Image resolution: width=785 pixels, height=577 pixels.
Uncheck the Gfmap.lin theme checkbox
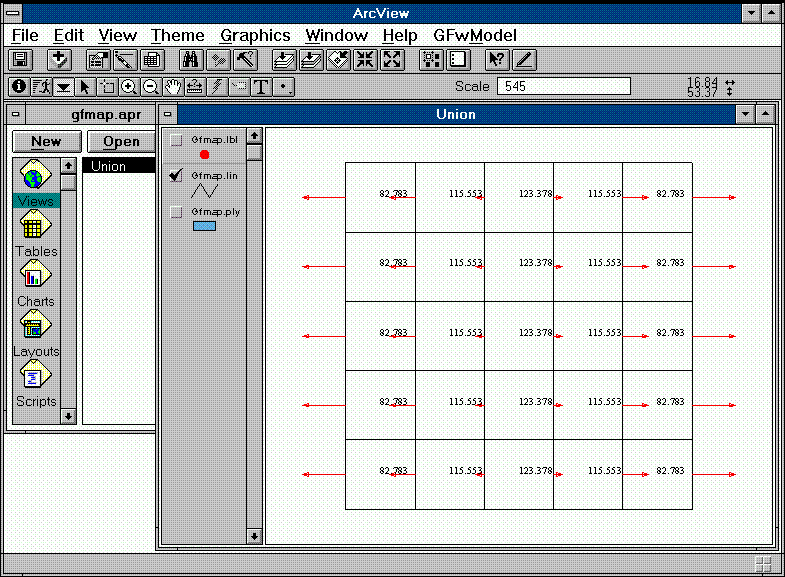(x=177, y=175)
